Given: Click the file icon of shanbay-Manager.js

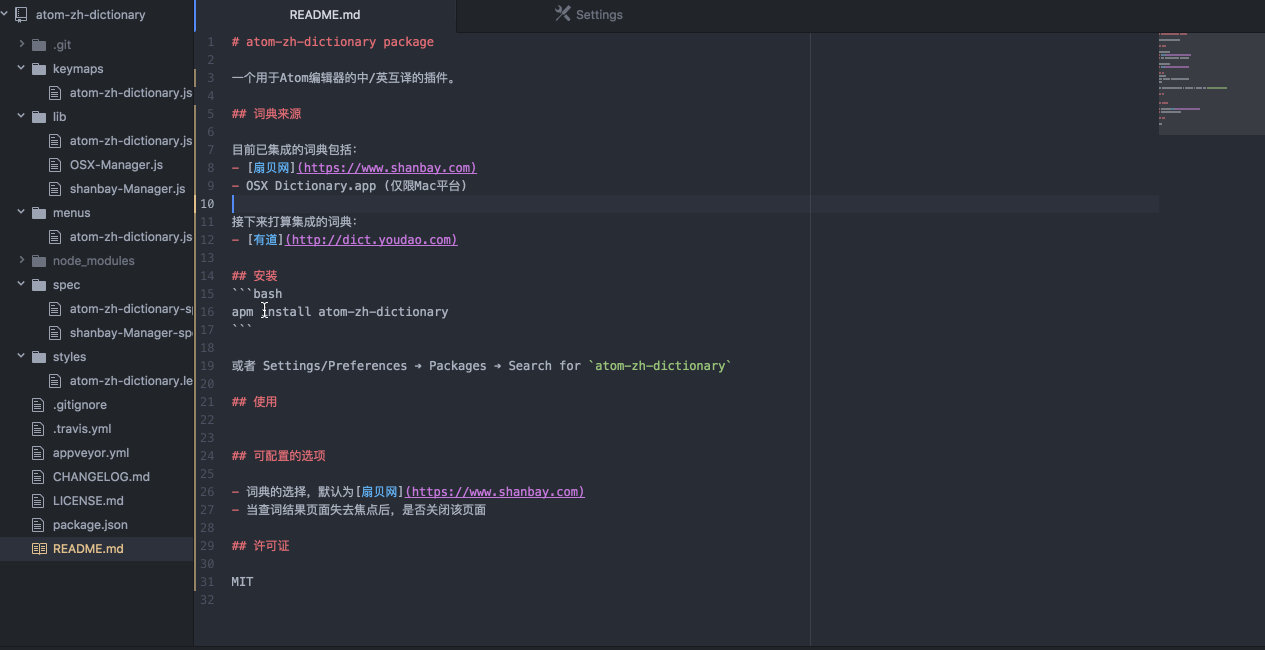Looking at the screenshot, I should point(56,189).
